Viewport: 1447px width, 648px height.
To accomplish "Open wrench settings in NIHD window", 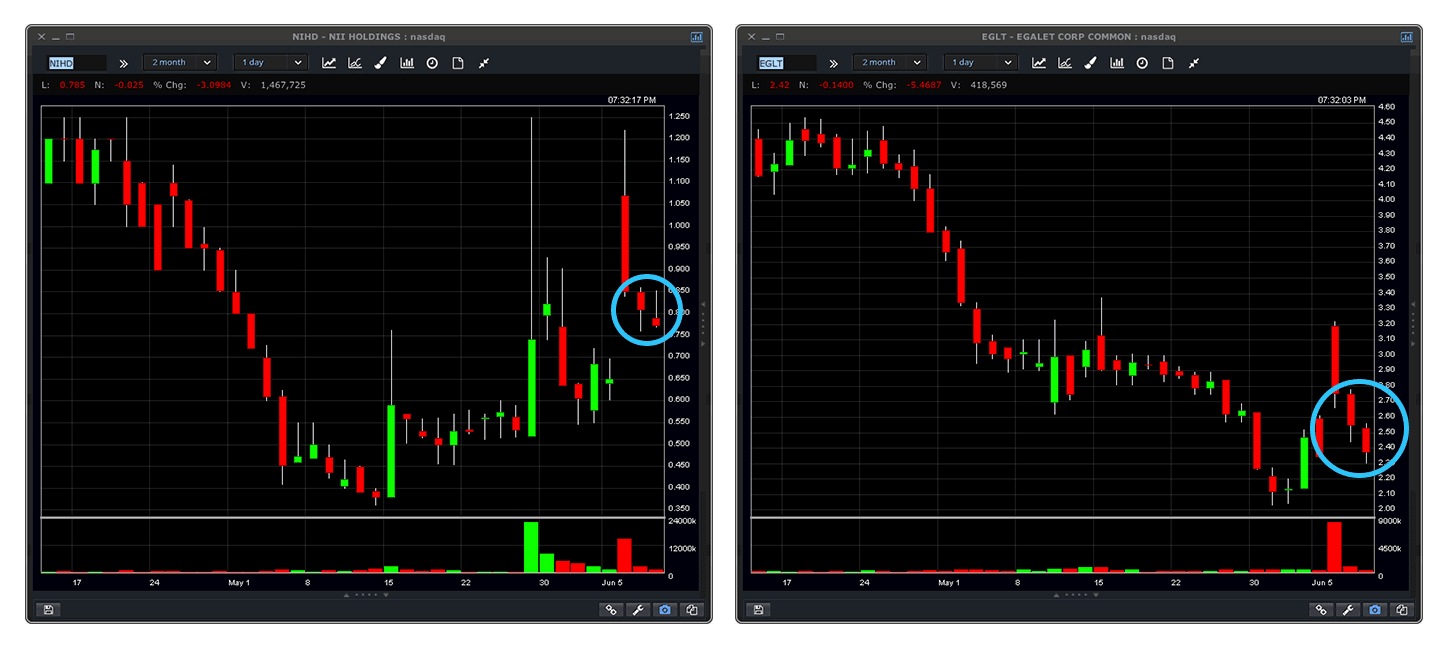I will [x=638, y=609].
